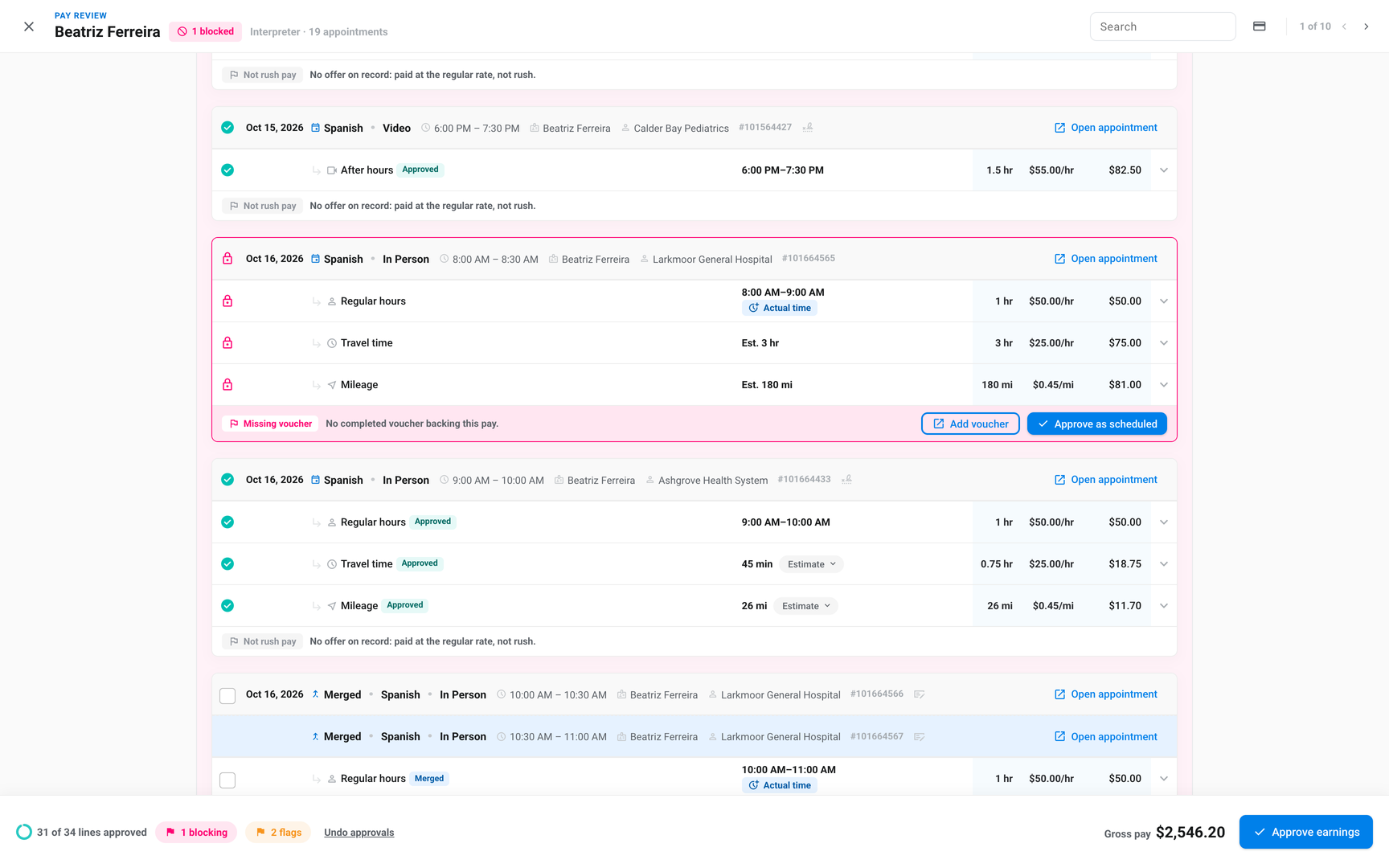
Task: Toggle approved check on Ashgrove Regular hours
Action: point(227,522)
